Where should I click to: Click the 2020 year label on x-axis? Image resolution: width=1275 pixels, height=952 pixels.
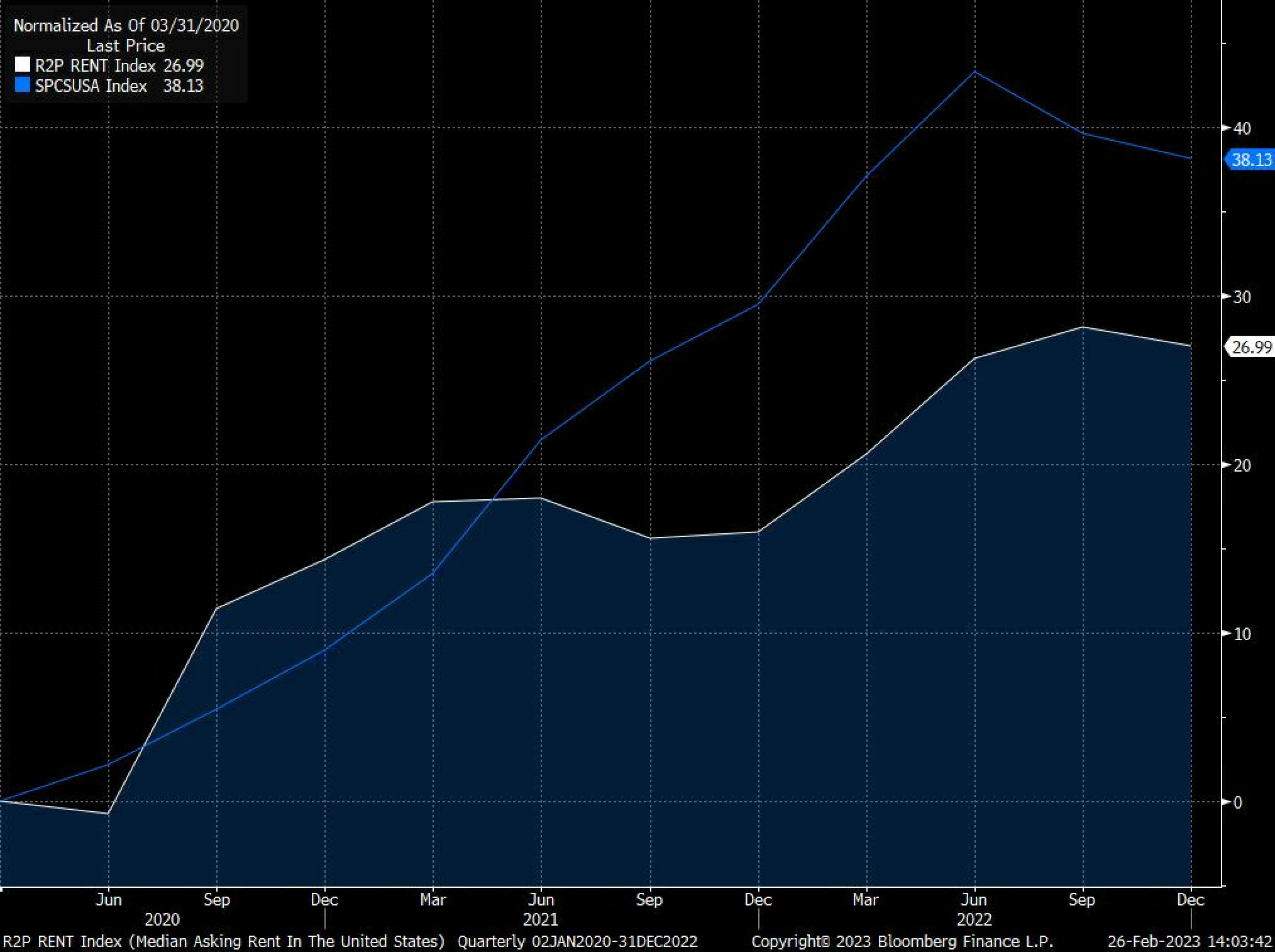[162, 919]
